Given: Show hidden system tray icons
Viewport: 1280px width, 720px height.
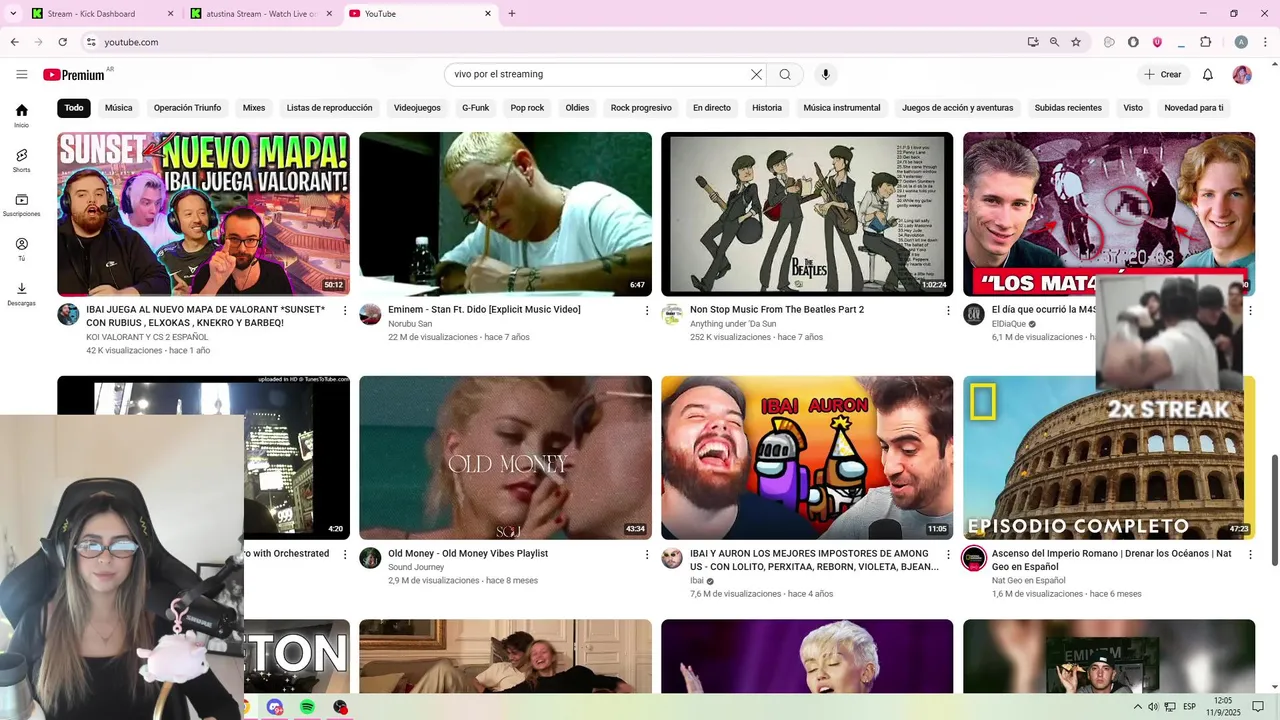Looking at the screenshot, I should click(x=1137, y=707).
